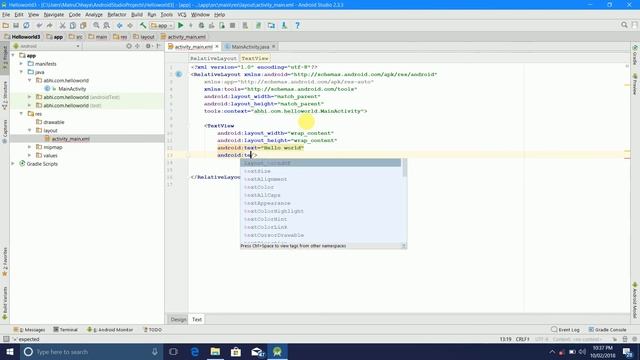Screen dimensions: 640x360
Task: Select textColor in the completion list
Action: (x=259, y=187)
